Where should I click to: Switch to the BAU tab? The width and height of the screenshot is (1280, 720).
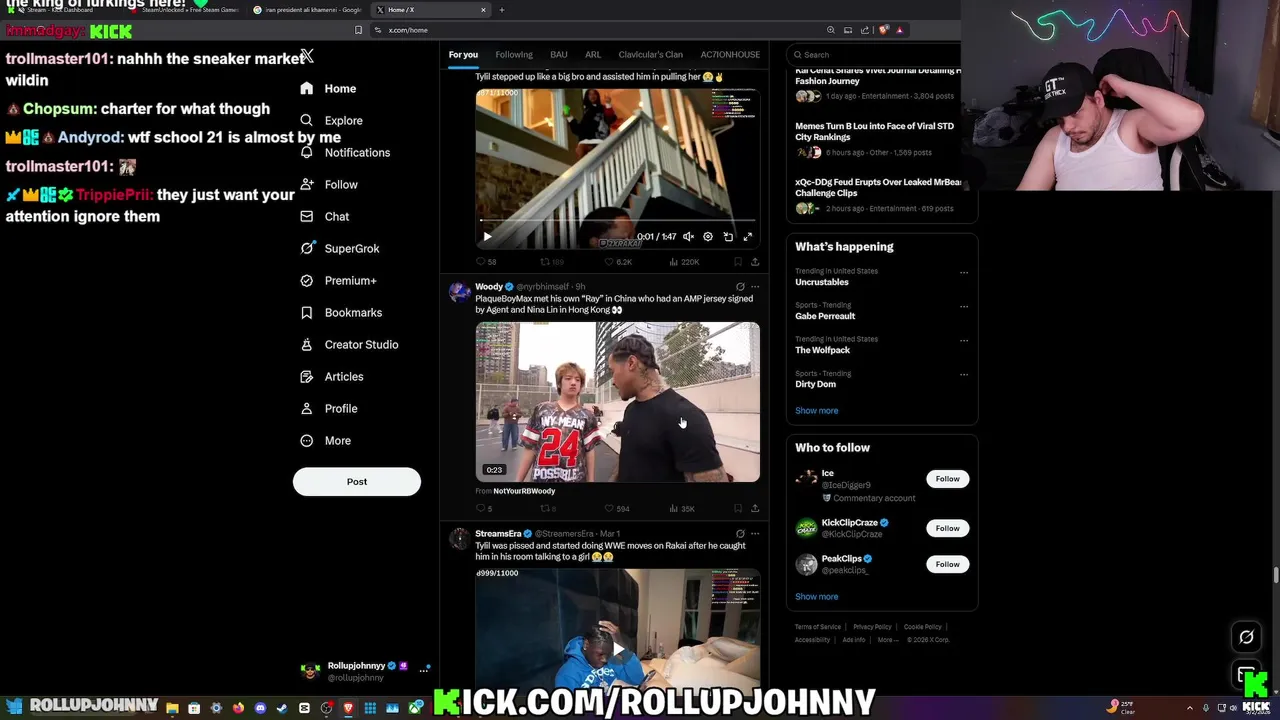coord(559,54)
